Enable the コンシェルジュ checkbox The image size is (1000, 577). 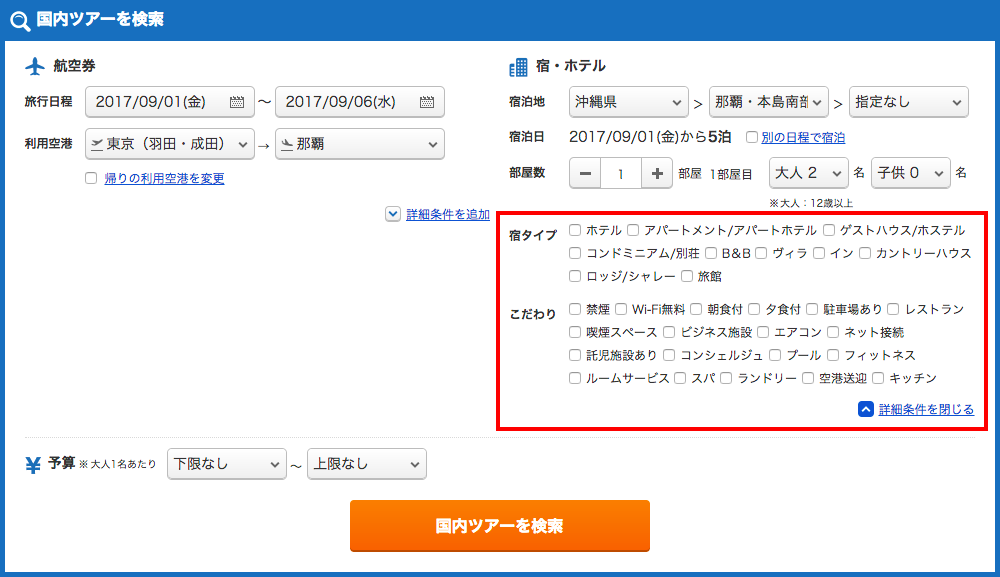tap(669, 355)
